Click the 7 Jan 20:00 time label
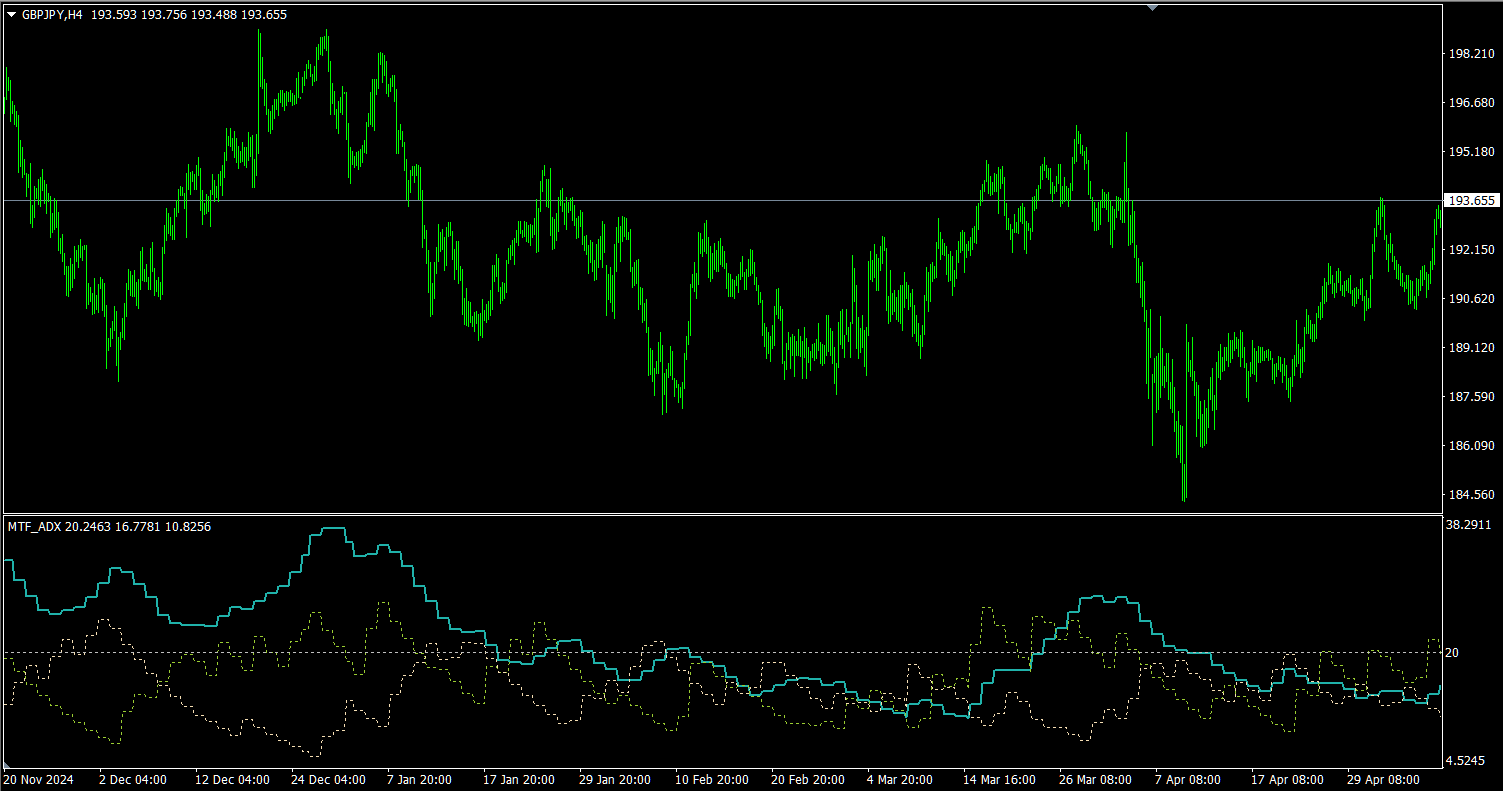Screen dimensions: 1503x791 pyautogui.click(x=421, y=779)
